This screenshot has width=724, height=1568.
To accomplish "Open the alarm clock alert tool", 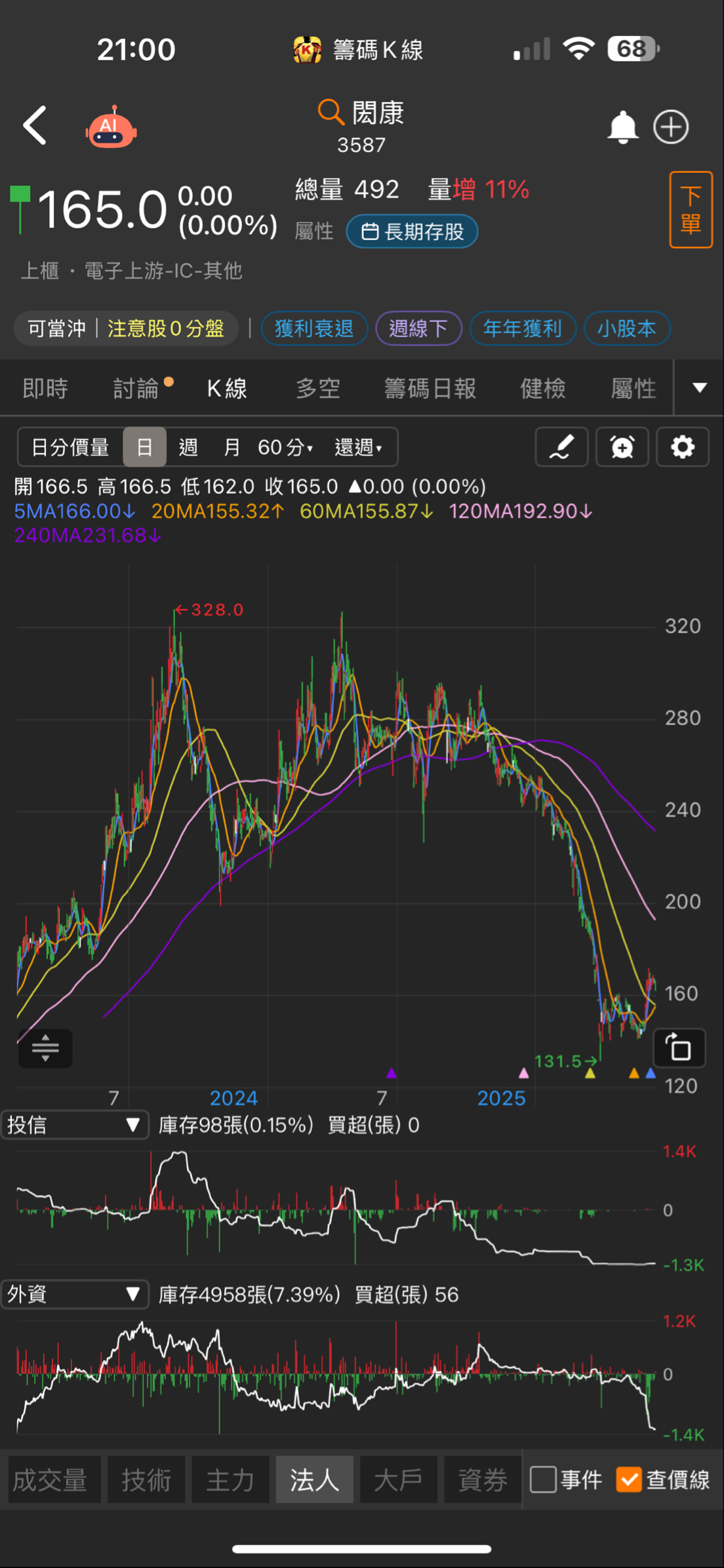I will [x=622, y=447].
